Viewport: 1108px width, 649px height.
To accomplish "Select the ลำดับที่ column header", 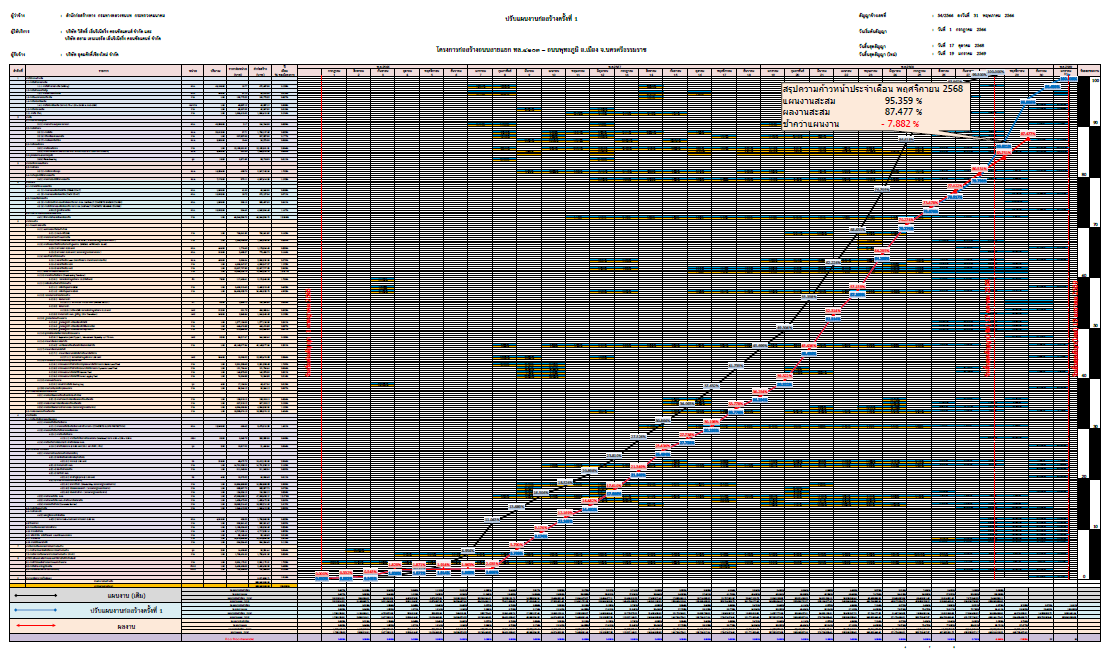I will click(x=17, y=71).
